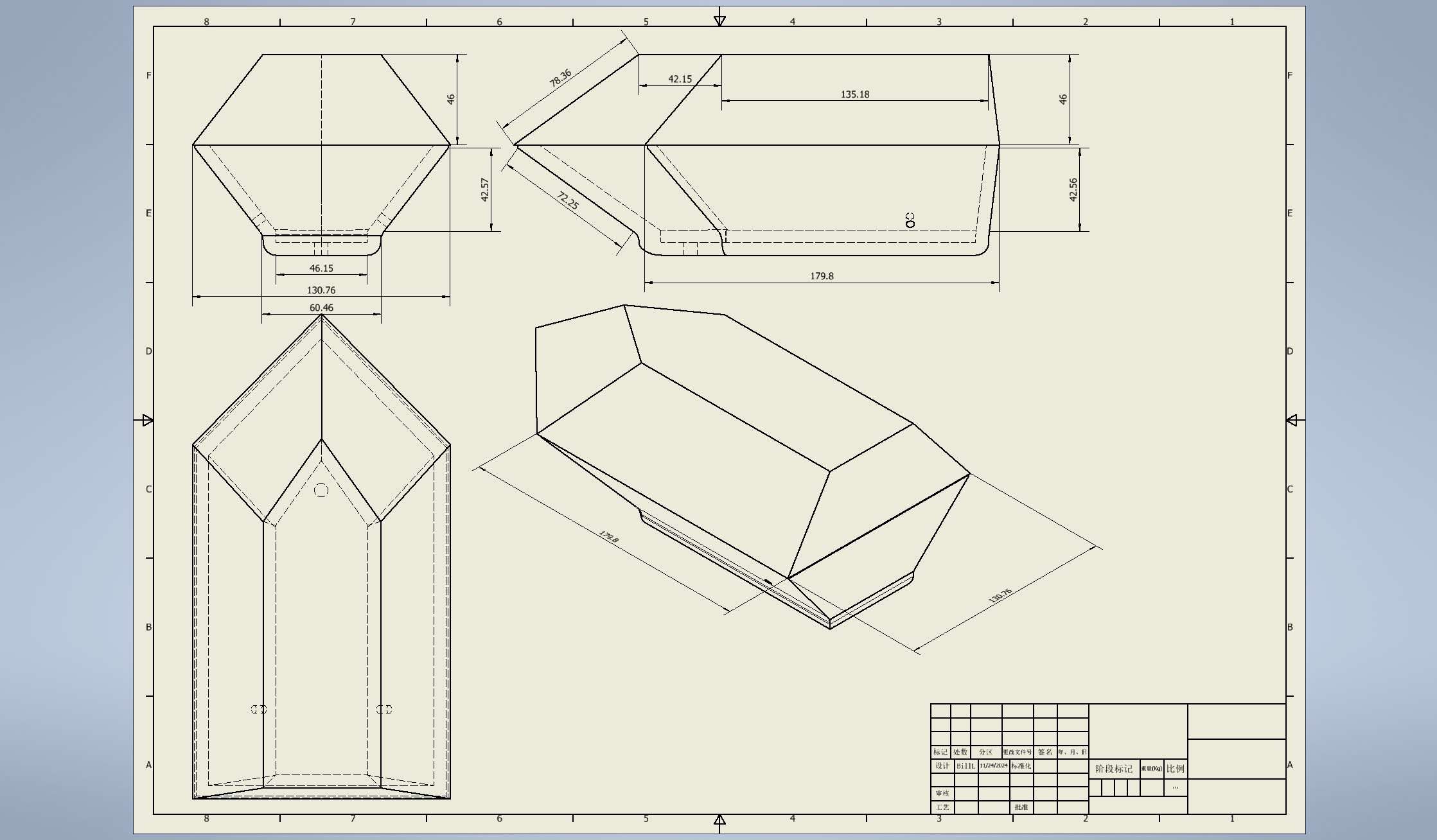Image resolution: width=1437 pixels, height=840 pixels.
Task: Click the 42.15 dimension in the side view
Action: [680, 79]
